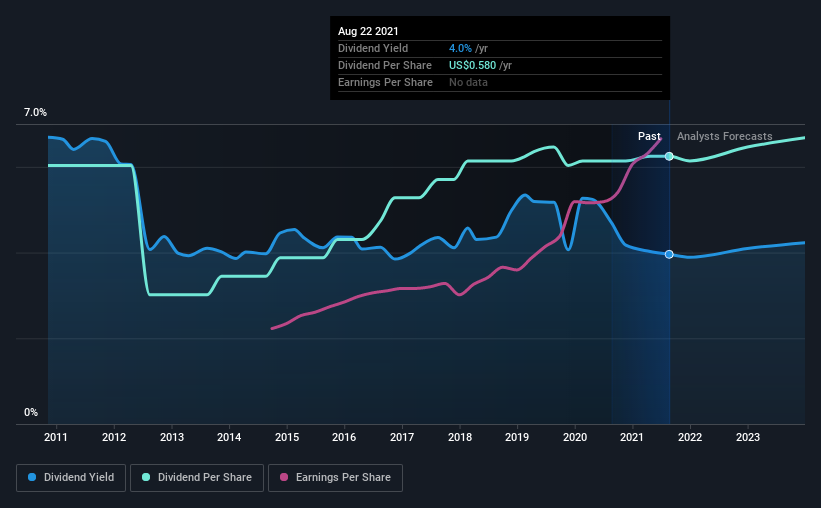Screen dimensions: 821x508
Task: Toggle the Dividend Per Share legend button
Action: [197, 478]
